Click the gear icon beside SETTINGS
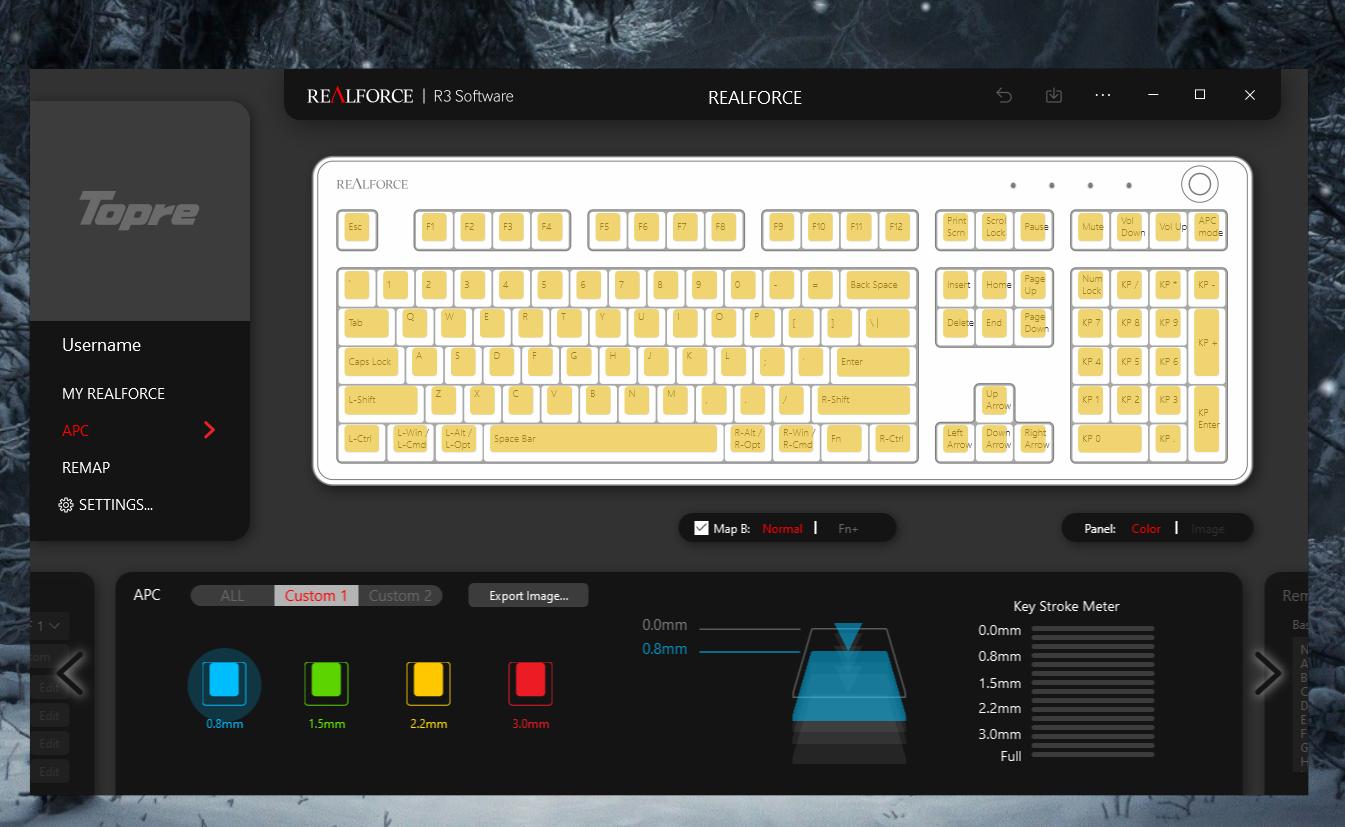The height and width of the screenshot is (827, 1345). click(66, 505)
